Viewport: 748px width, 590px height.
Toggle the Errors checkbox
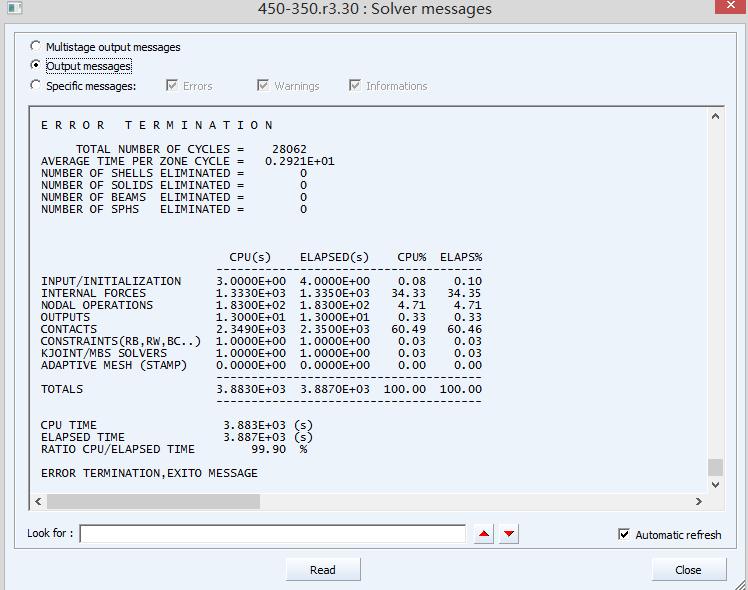(172, 86)
